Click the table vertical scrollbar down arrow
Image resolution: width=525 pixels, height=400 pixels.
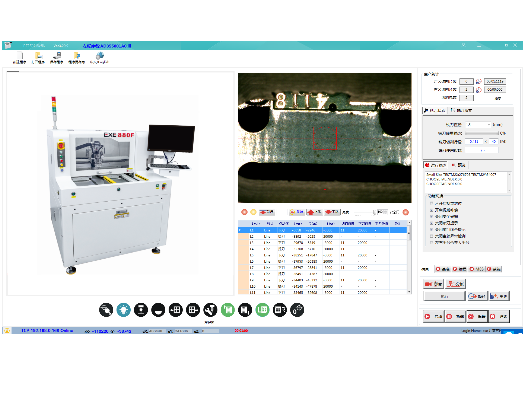(409, 292)
